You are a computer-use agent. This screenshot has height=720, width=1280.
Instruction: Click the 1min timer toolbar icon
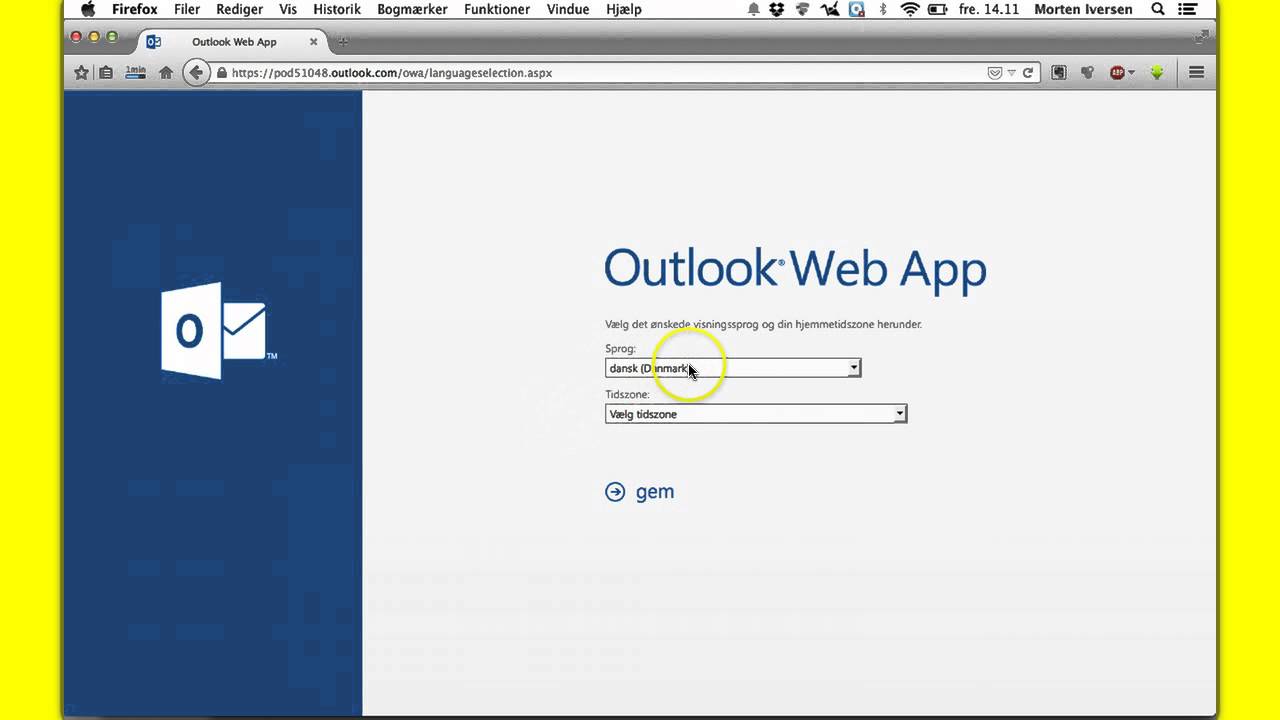coord(136,73)
